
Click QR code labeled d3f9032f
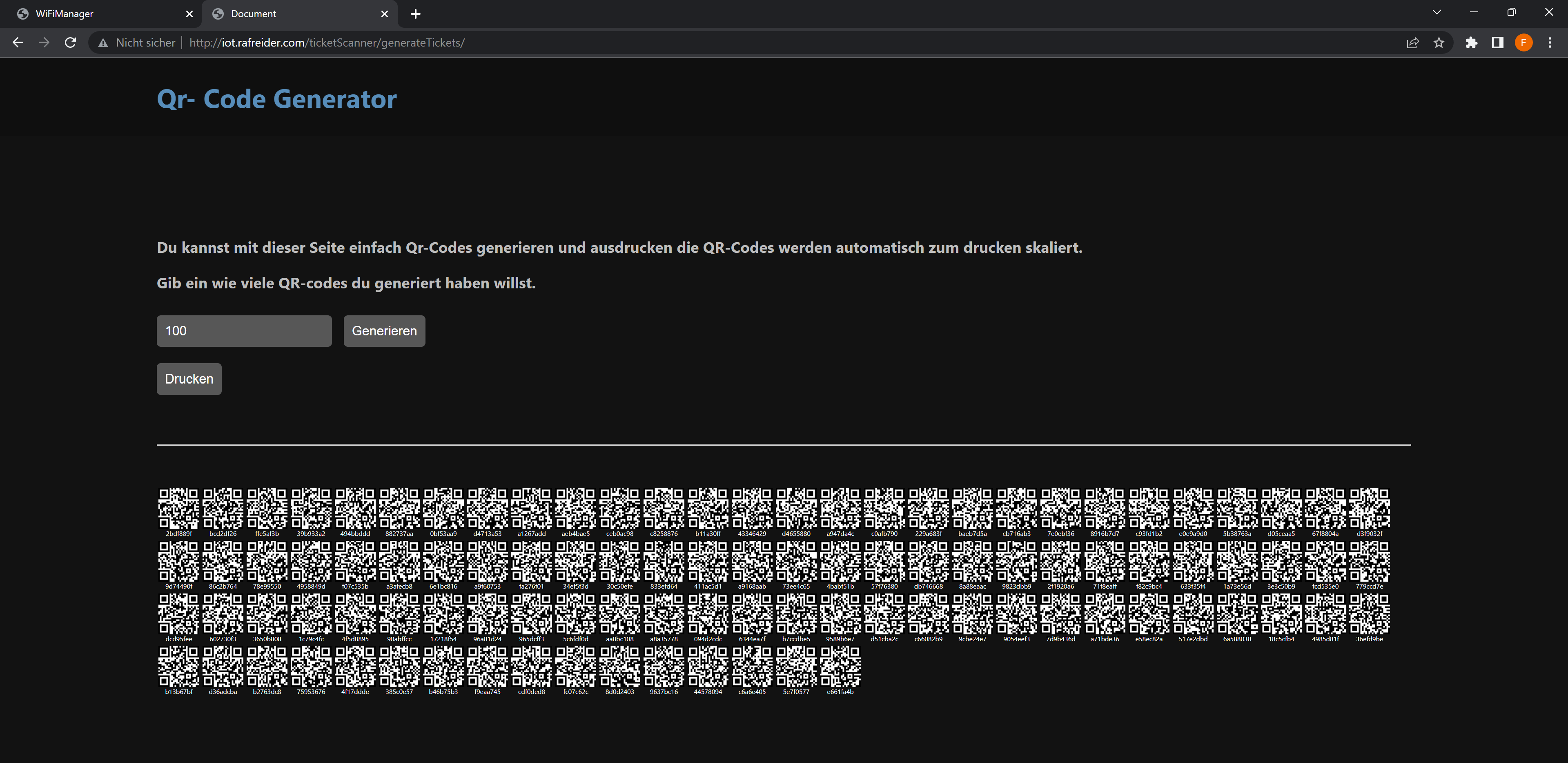tap(1370, 508)
